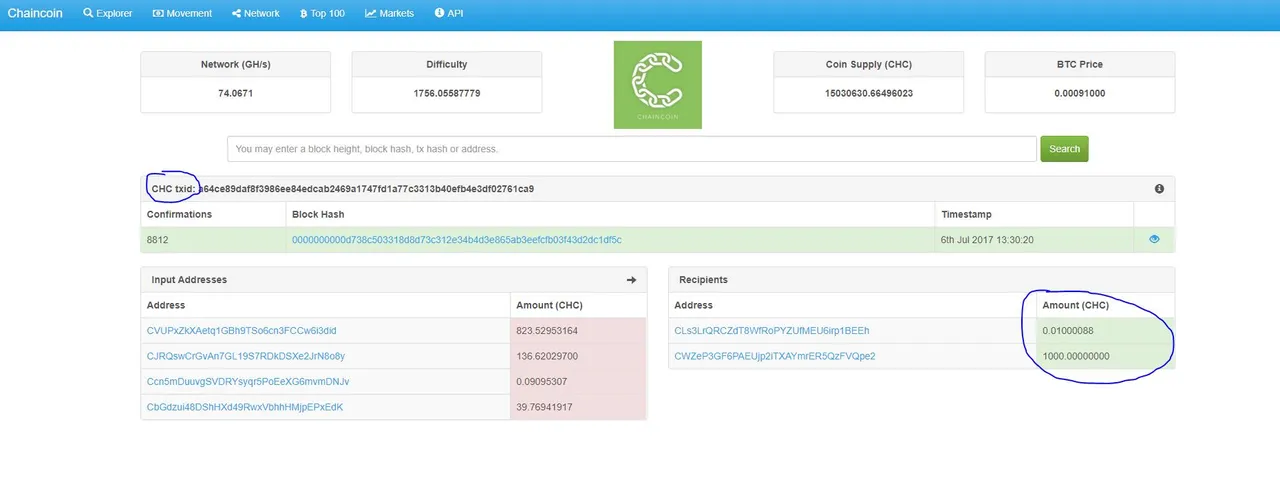Click arrow icon in Input Addresses header
The image size is (1280, 498).
click(631, 280)
